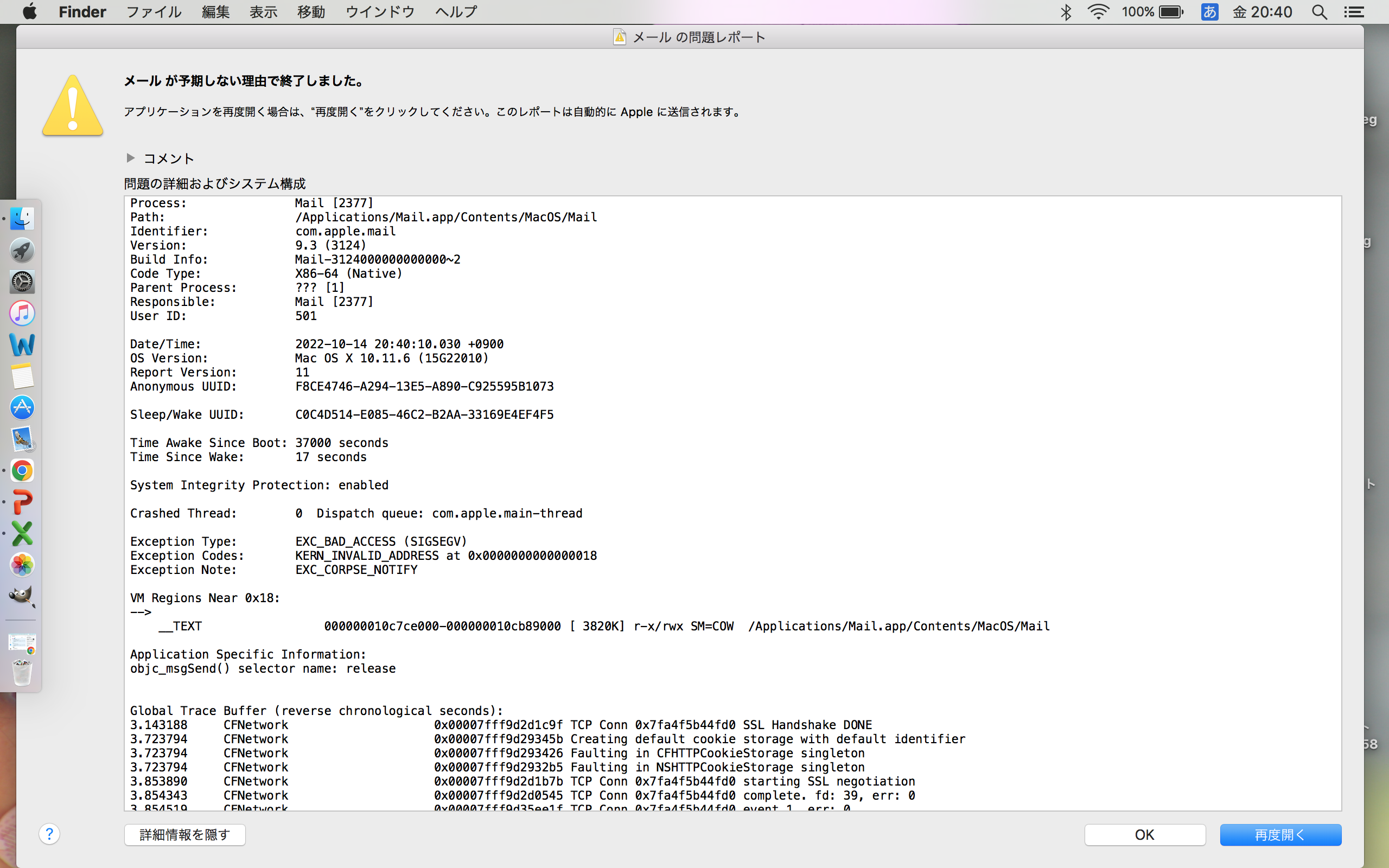Click the 再度開く button
Screen dimensions: 1389x868
[x=1280, y=835]
